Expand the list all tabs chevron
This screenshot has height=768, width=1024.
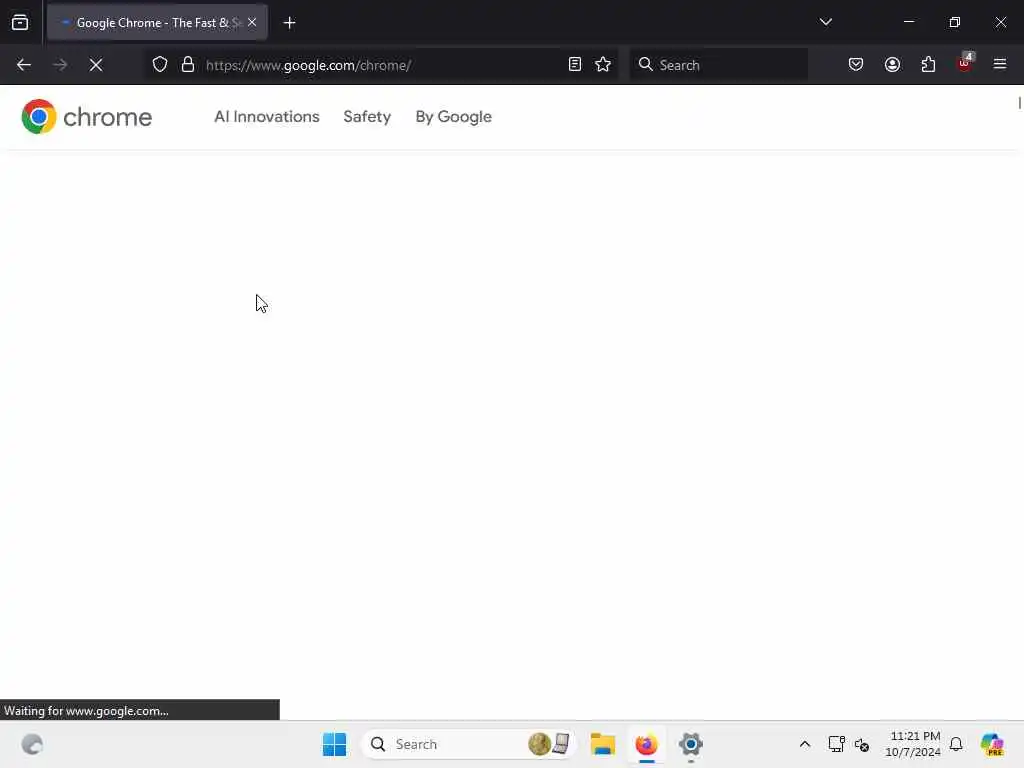pyautogui.click(x=825, y=22)
